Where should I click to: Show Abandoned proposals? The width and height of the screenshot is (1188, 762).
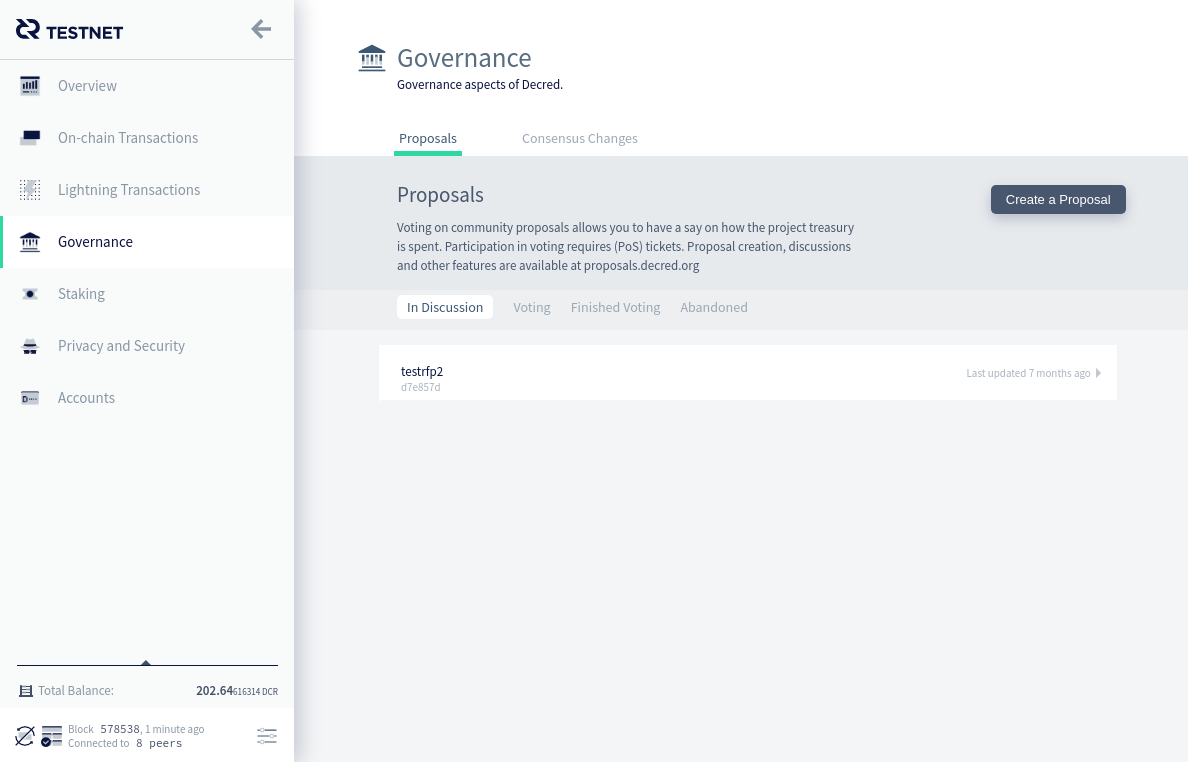pos(714,307)
